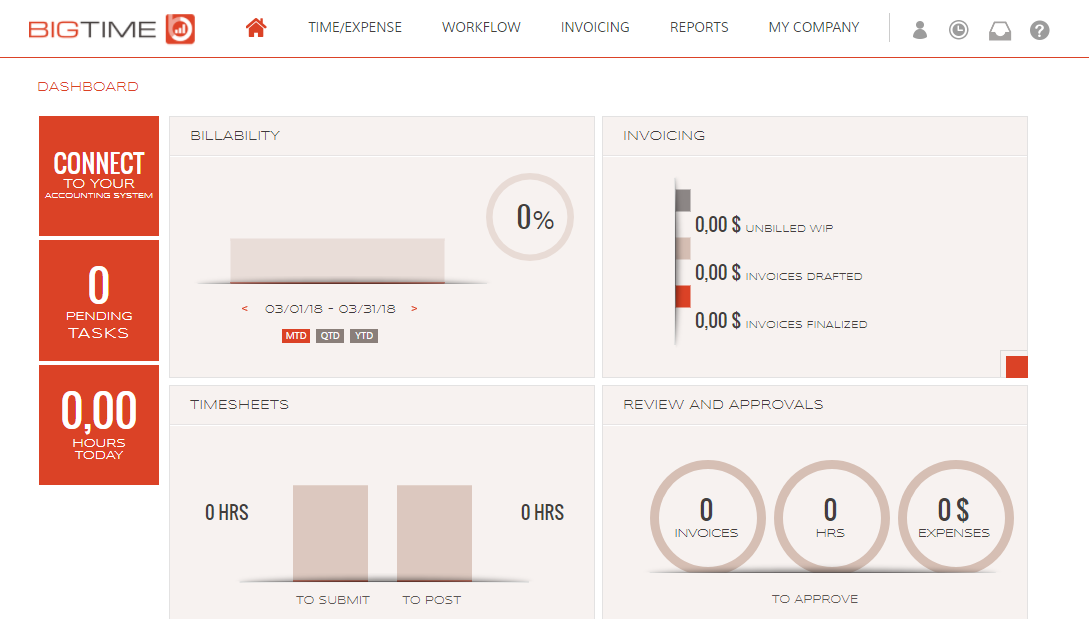Screen dimensions: 1089x619
Task: Click the 03/01/18 - 03/31/18 date range
Action: point(330,308)
